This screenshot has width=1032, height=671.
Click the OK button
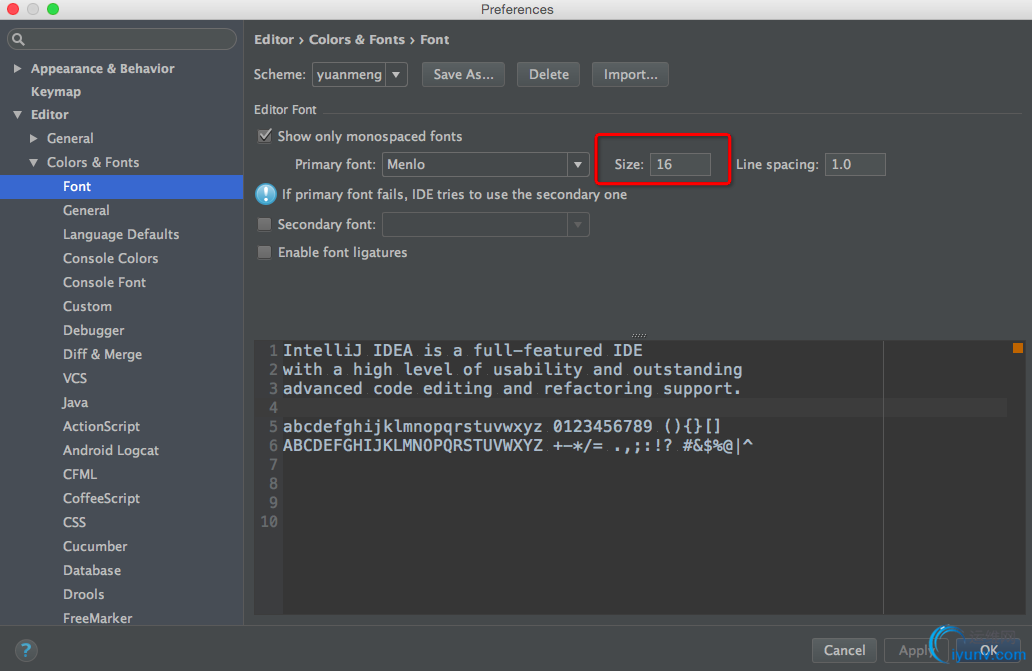(989, 650)
